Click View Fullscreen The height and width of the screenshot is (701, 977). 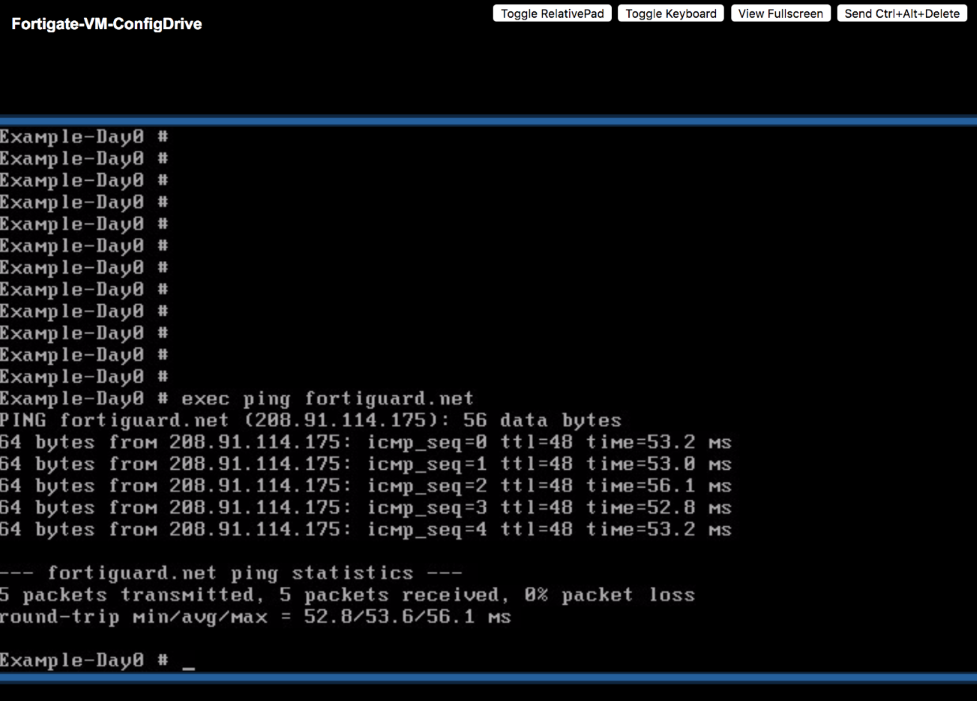780,13
